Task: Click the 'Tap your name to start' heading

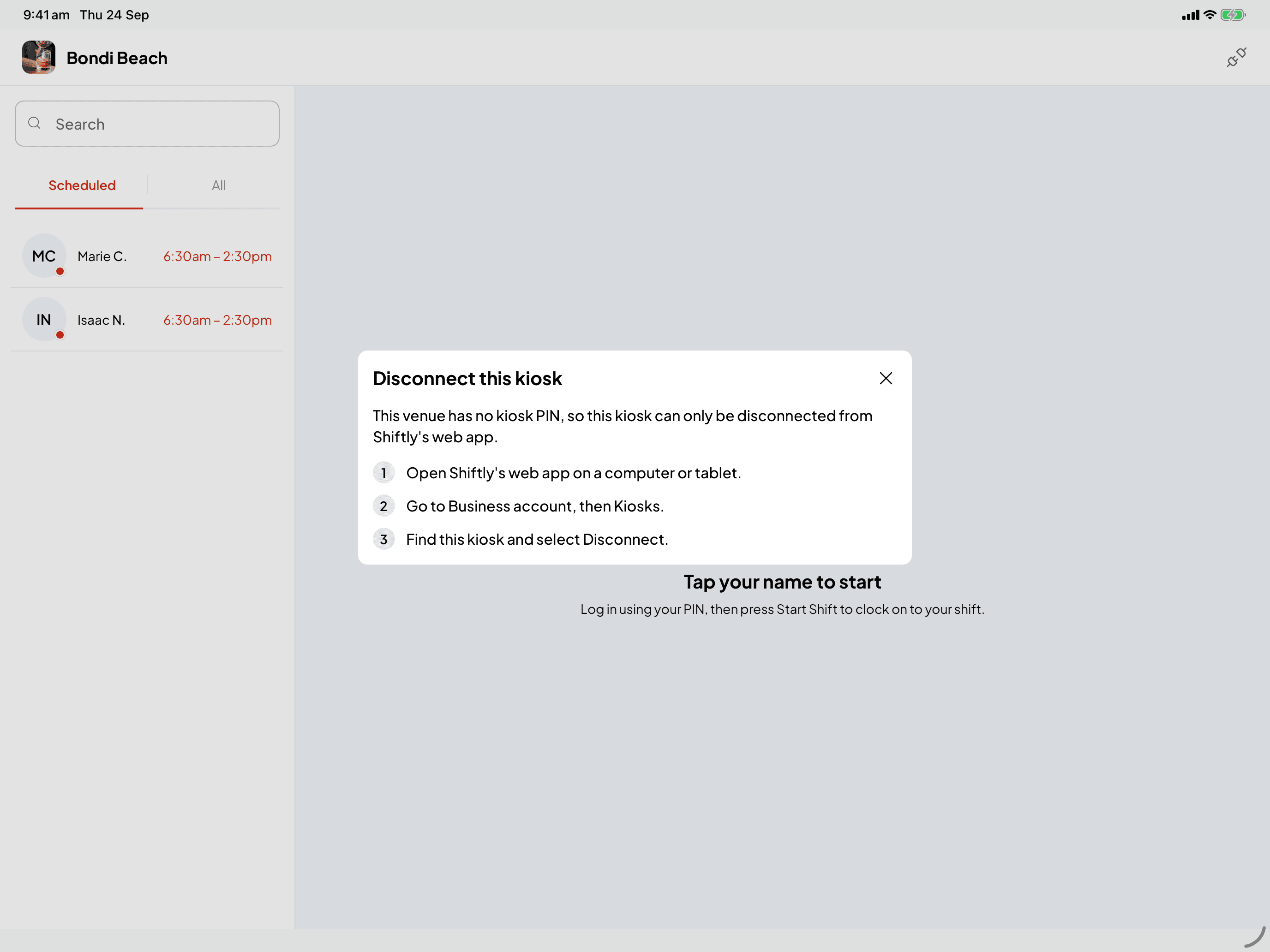Action: coord(782,582)
